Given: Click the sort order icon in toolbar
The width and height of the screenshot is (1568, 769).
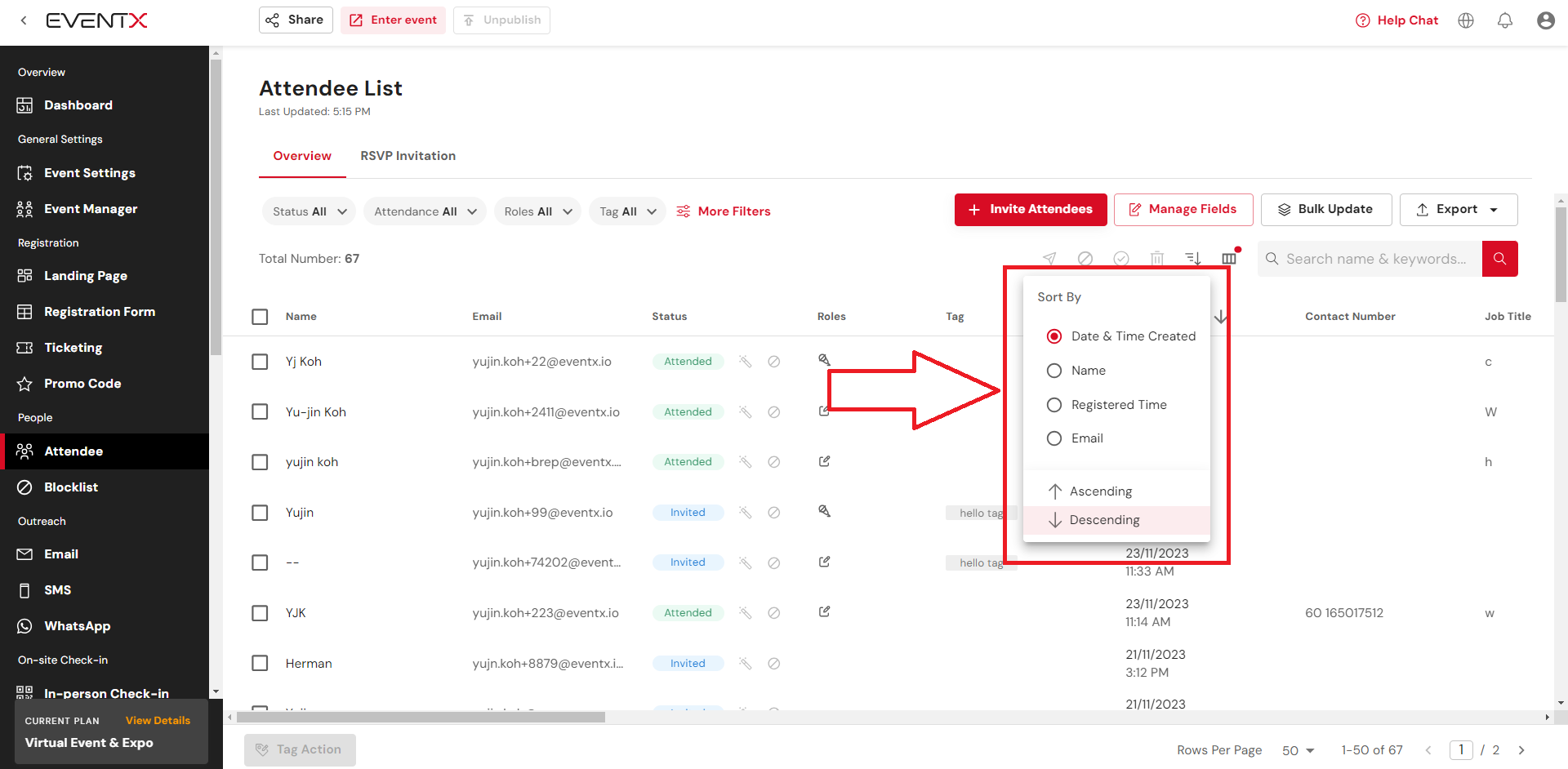Looking at the screenshot, I should pos(1193,259).
